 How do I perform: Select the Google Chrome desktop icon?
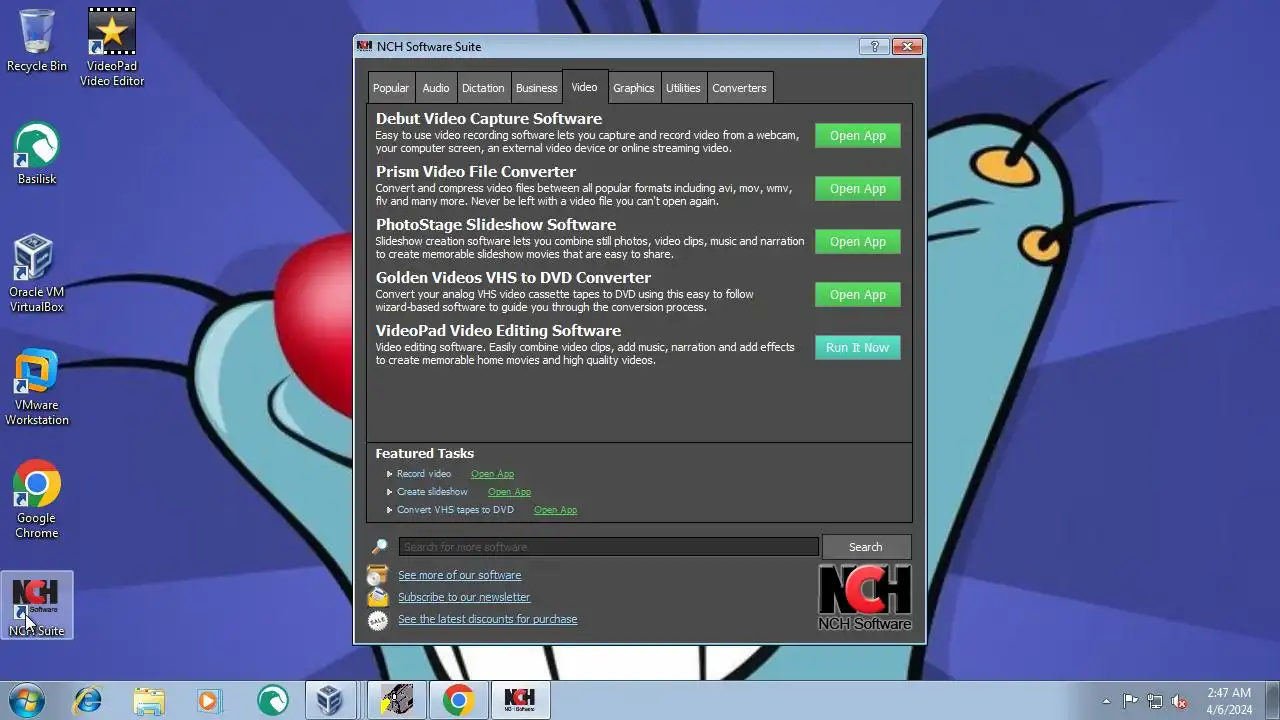point(37,499)
